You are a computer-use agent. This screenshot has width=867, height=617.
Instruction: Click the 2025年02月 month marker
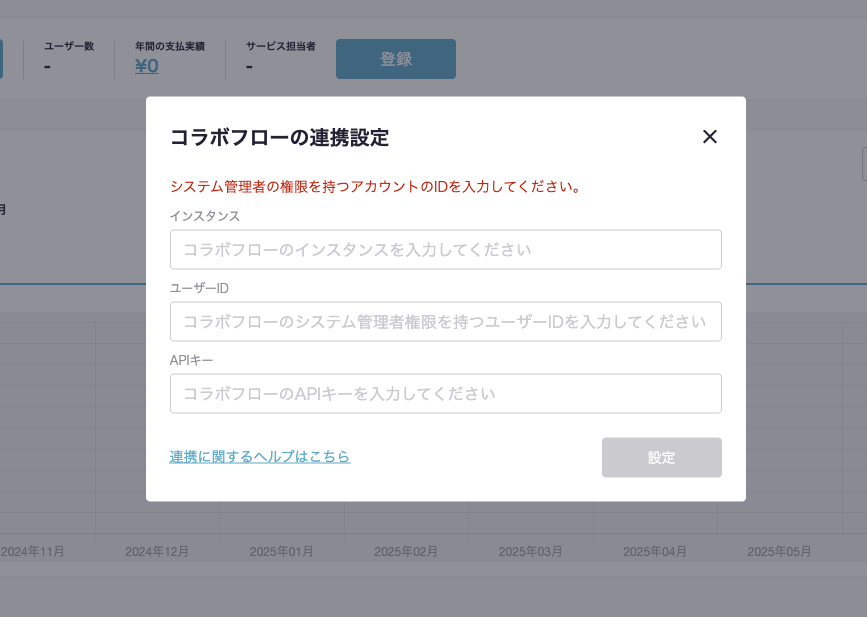tap(406, 552)
